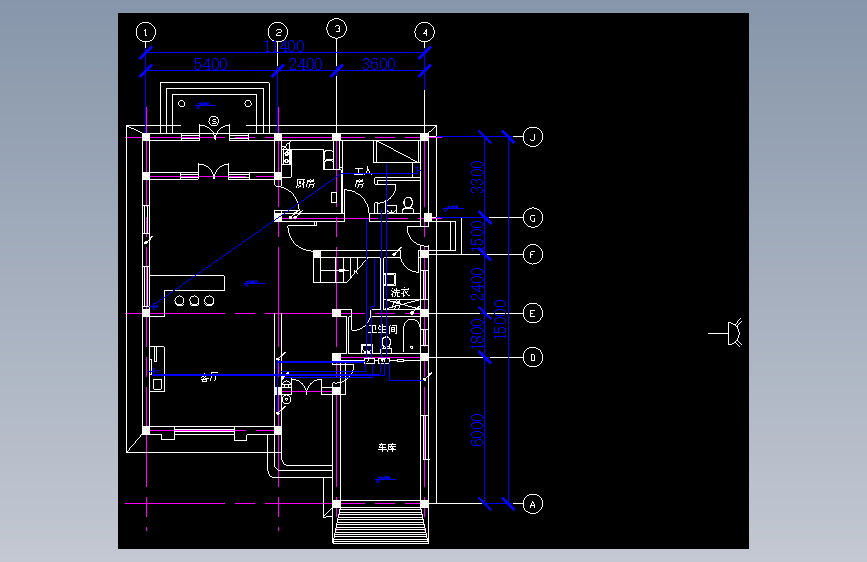Click the 客厅 living room label
Viewport: 867px width, 562px height.
pyautogui.click(x=209, y=378)
